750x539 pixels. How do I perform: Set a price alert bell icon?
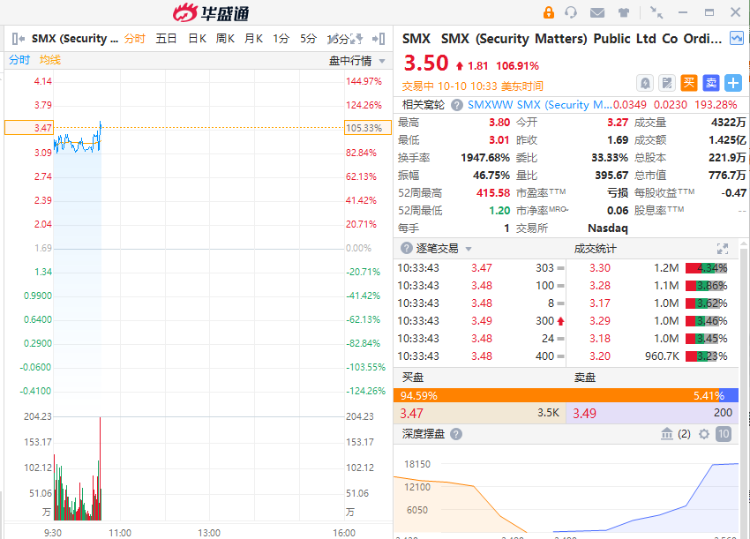[645, 83]
